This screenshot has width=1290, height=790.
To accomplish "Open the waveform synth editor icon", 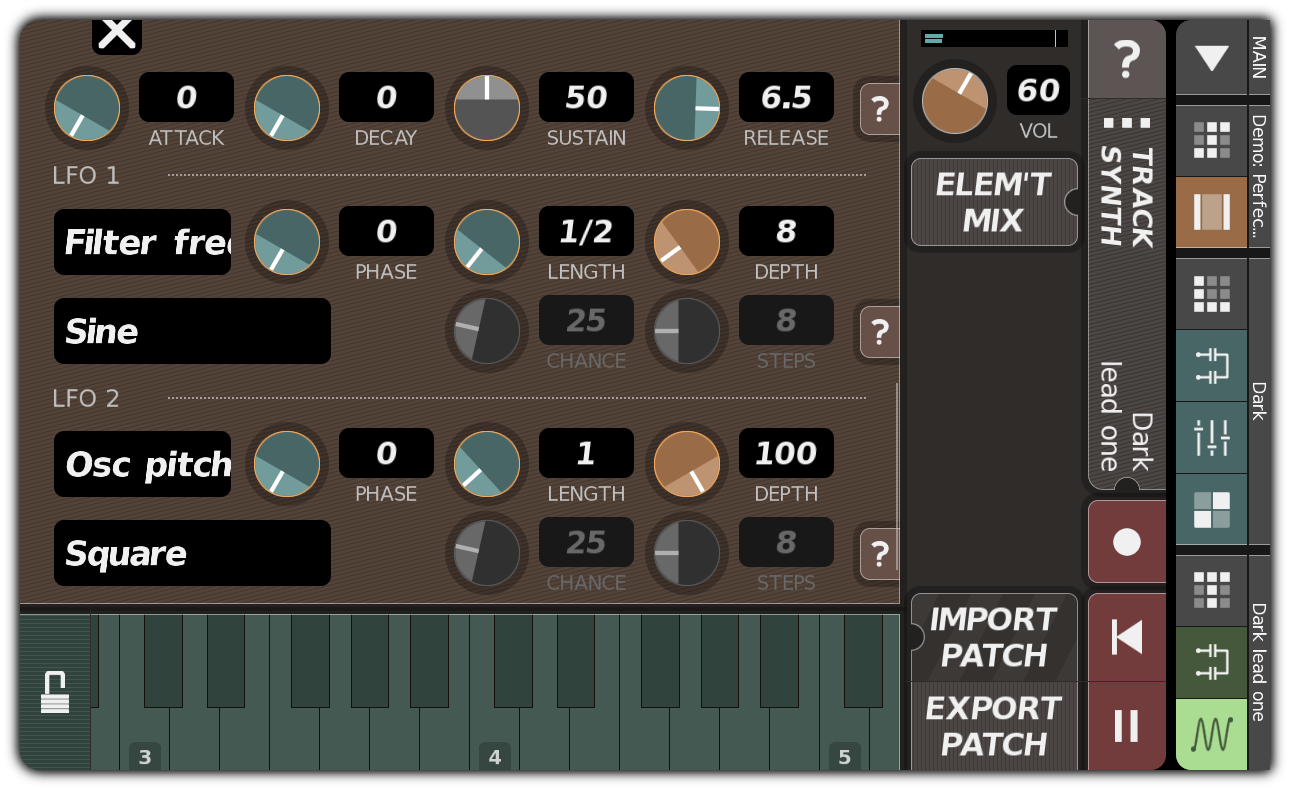I will [1211, 735].
